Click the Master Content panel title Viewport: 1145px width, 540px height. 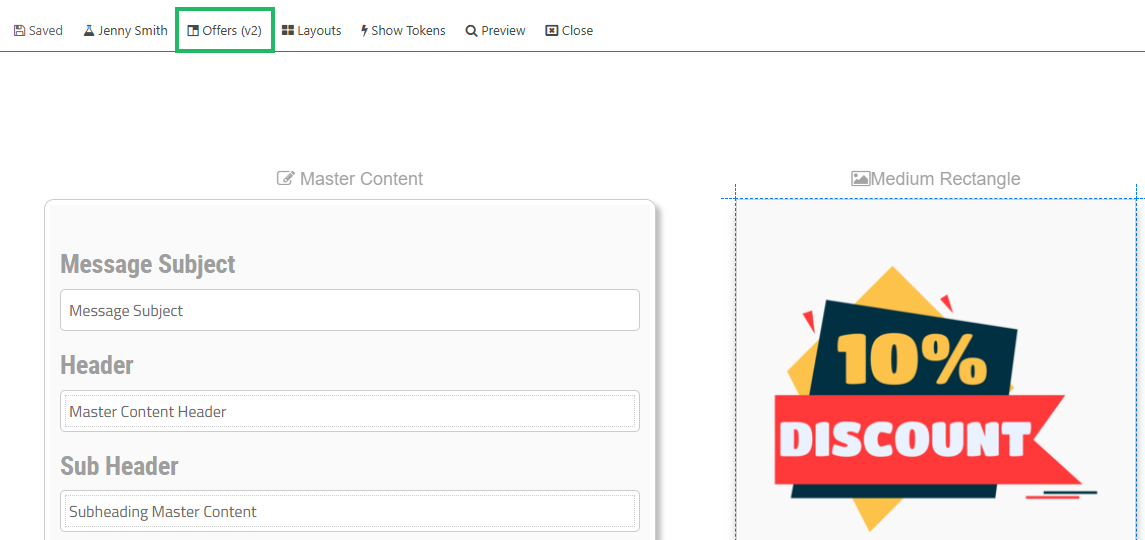(x=361, y=179)
